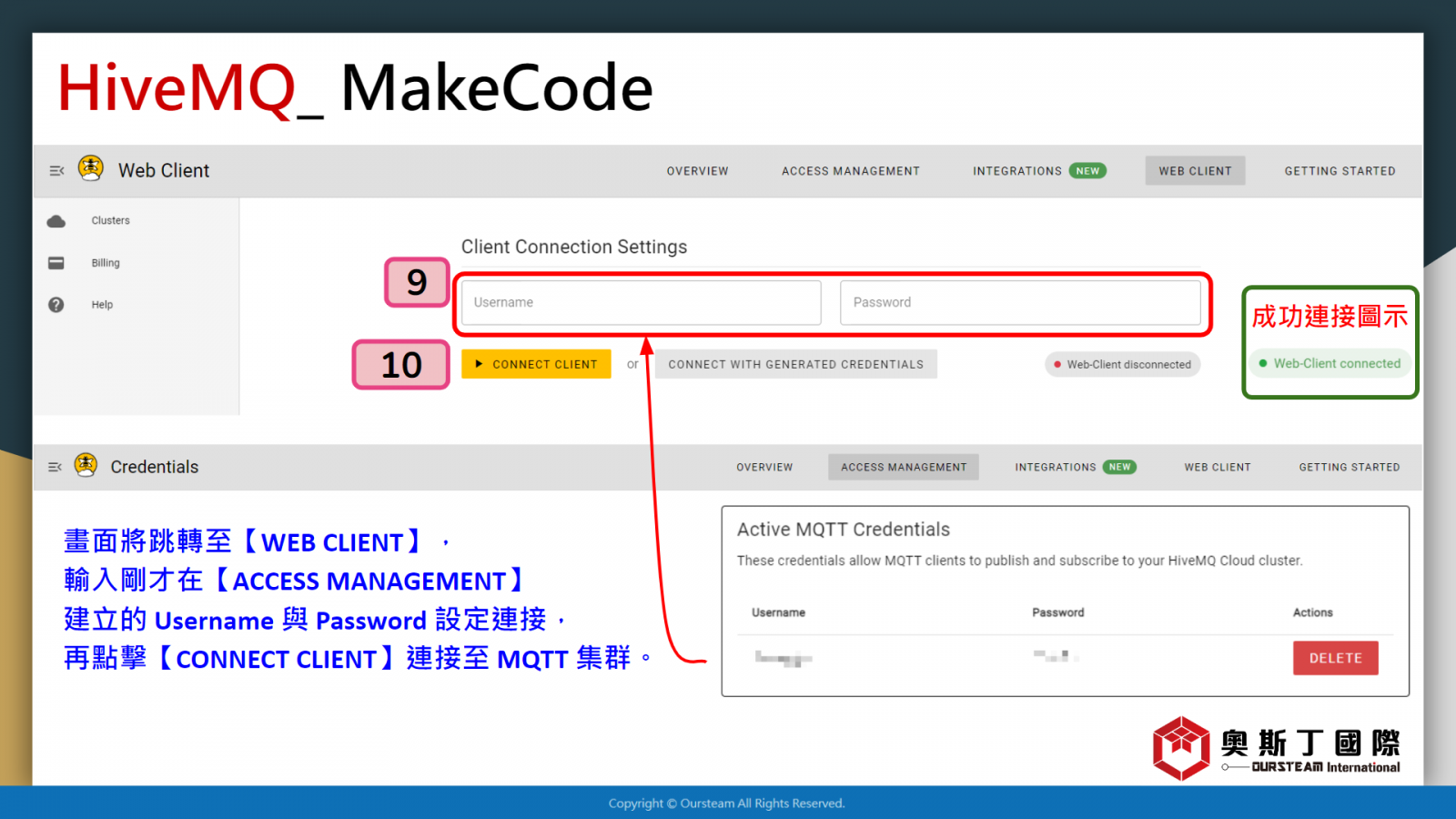Open Getting Started tab in Credentials header
This screenshot has width=1456, height=819.
(1350, 467)
